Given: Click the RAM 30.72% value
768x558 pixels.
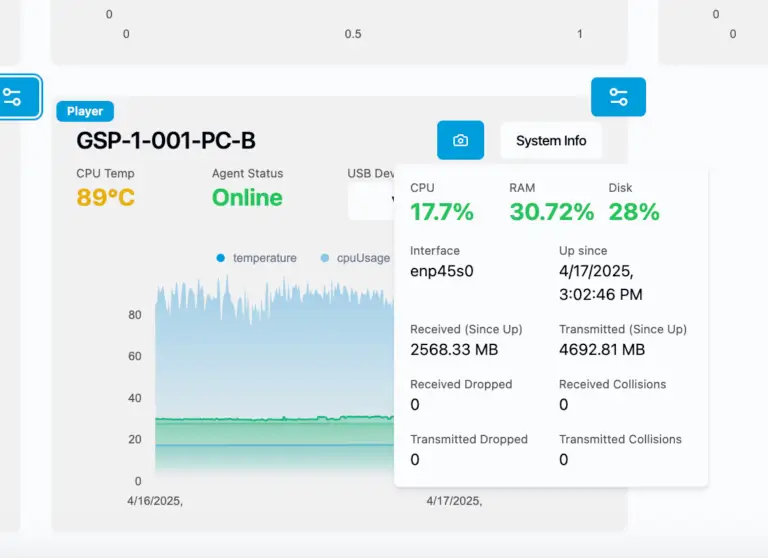Looking at the screenshot, I should pos(551,212).
